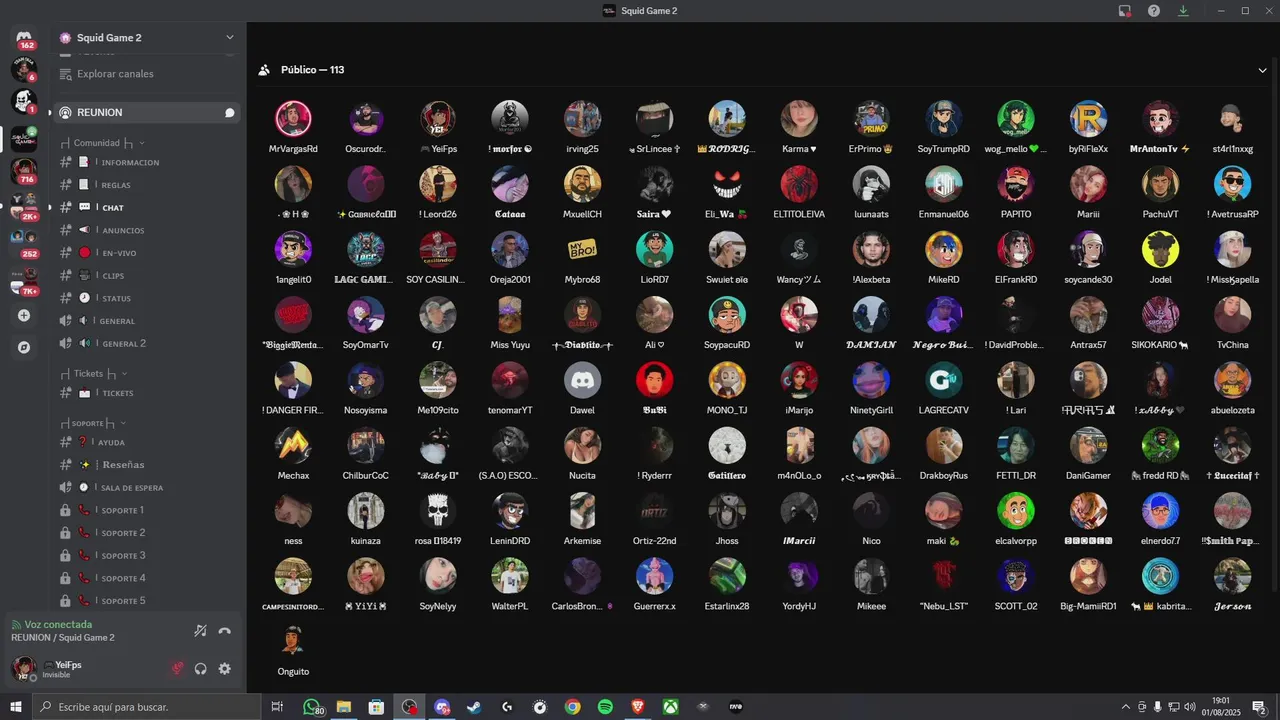Open Brave browser from the taskbar
Screen dimensions: 1280x720
coord(638,707)
